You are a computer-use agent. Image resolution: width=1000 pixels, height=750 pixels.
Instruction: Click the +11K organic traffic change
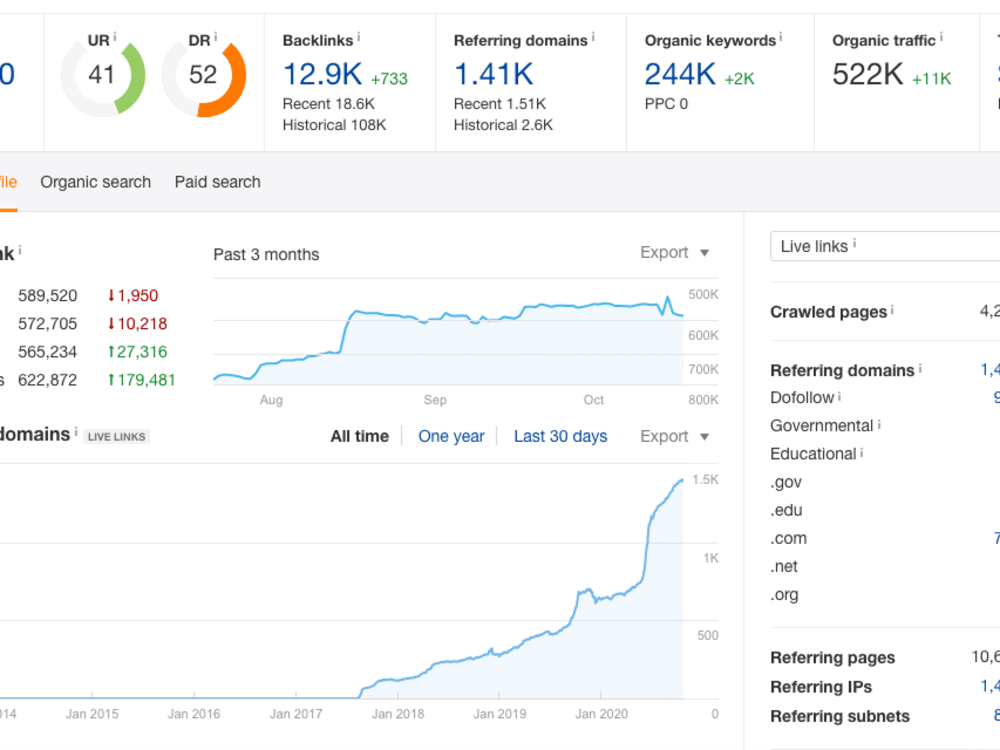pos(932,78)
